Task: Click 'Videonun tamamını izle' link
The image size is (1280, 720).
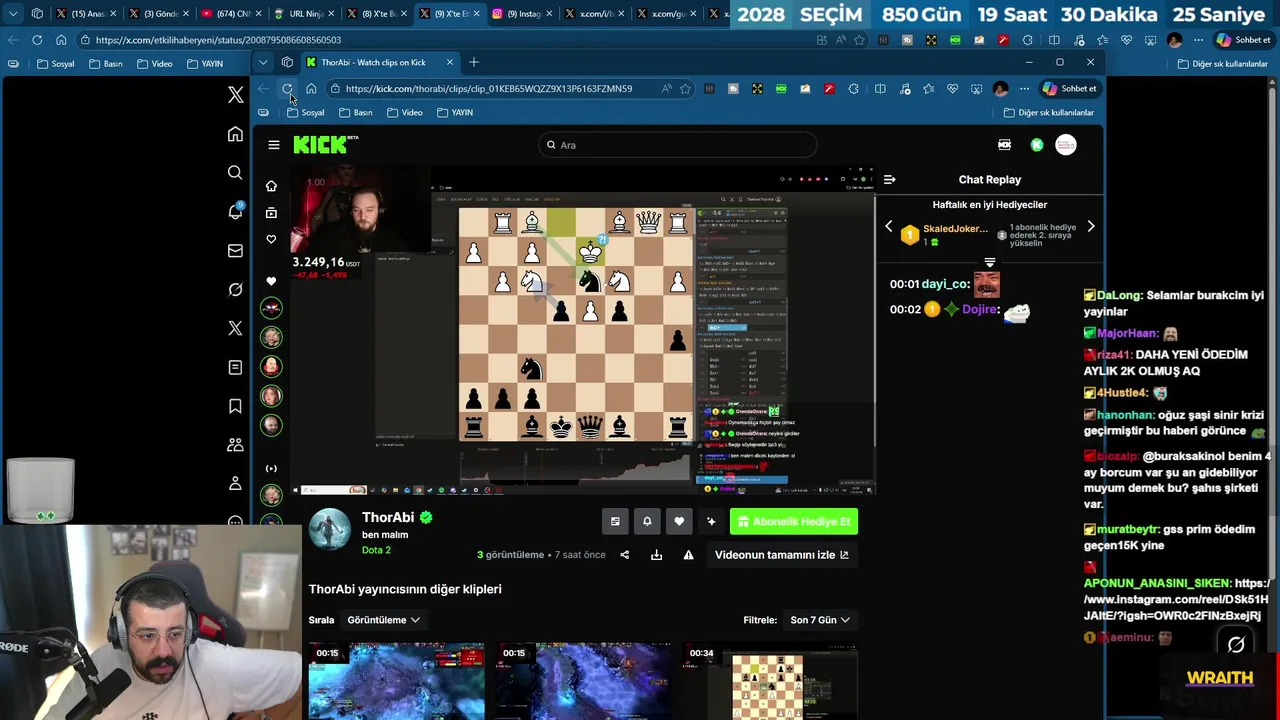Action: tap(781, 555)
